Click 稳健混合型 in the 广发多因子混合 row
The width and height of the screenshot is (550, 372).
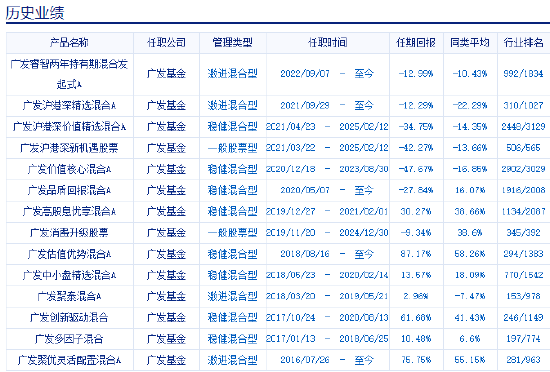[x=233, y=339]
